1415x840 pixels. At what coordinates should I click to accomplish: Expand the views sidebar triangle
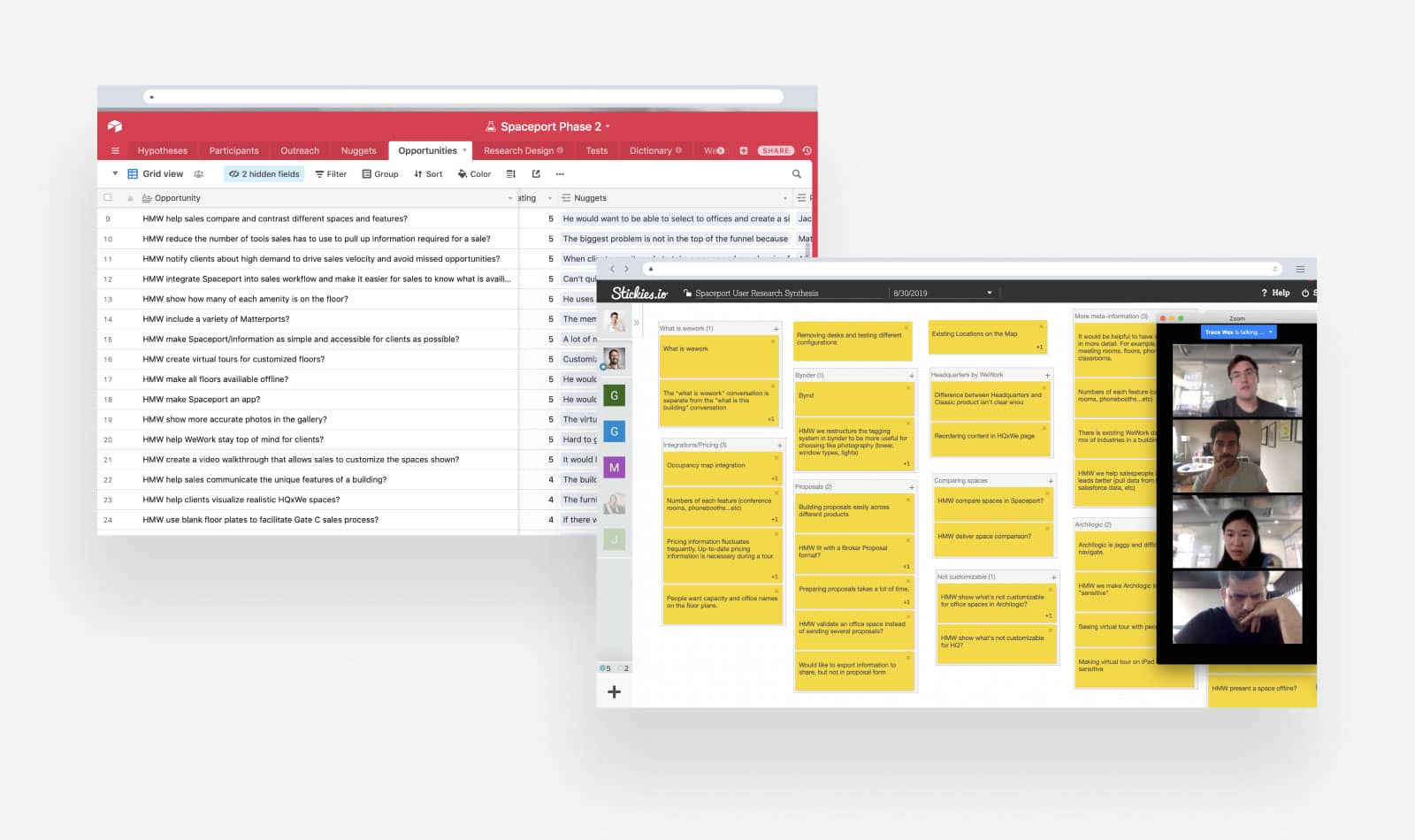point(115,173)
